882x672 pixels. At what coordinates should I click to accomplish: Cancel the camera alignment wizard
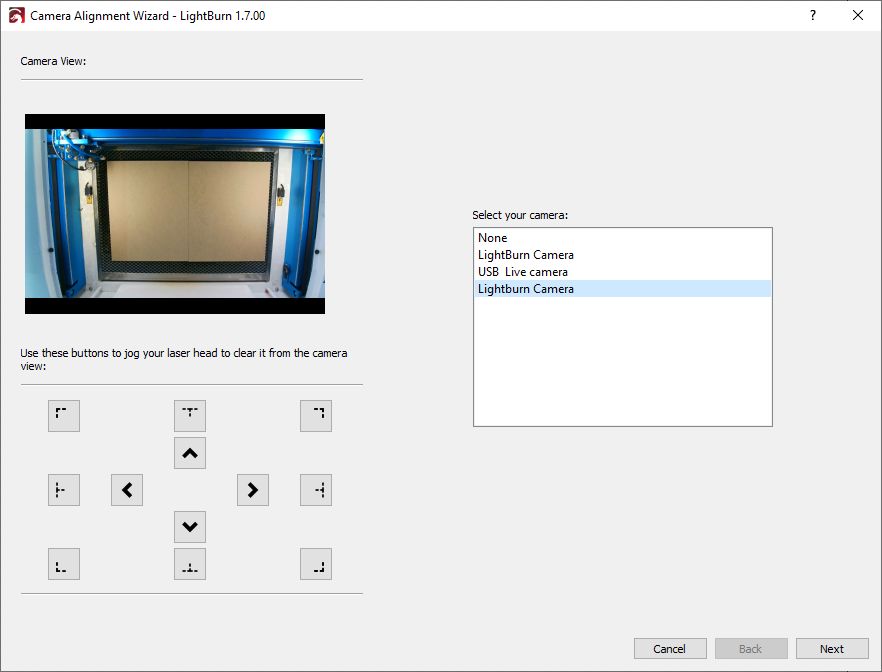point(670,648)
